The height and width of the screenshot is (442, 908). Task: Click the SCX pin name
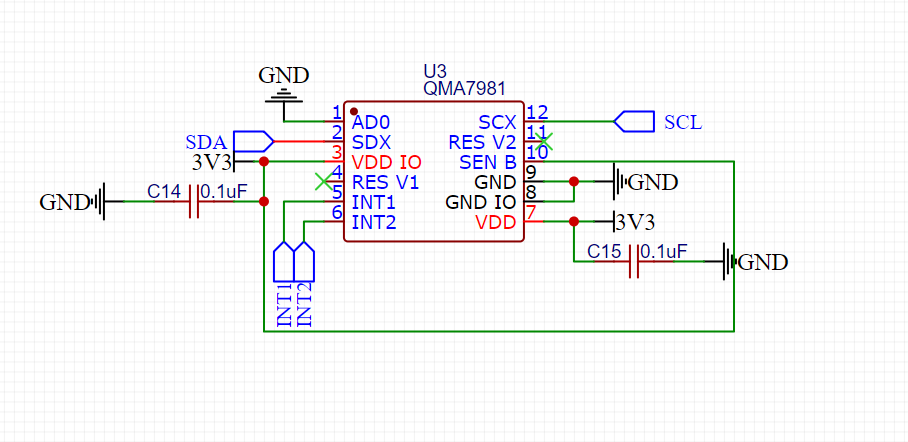497,123
